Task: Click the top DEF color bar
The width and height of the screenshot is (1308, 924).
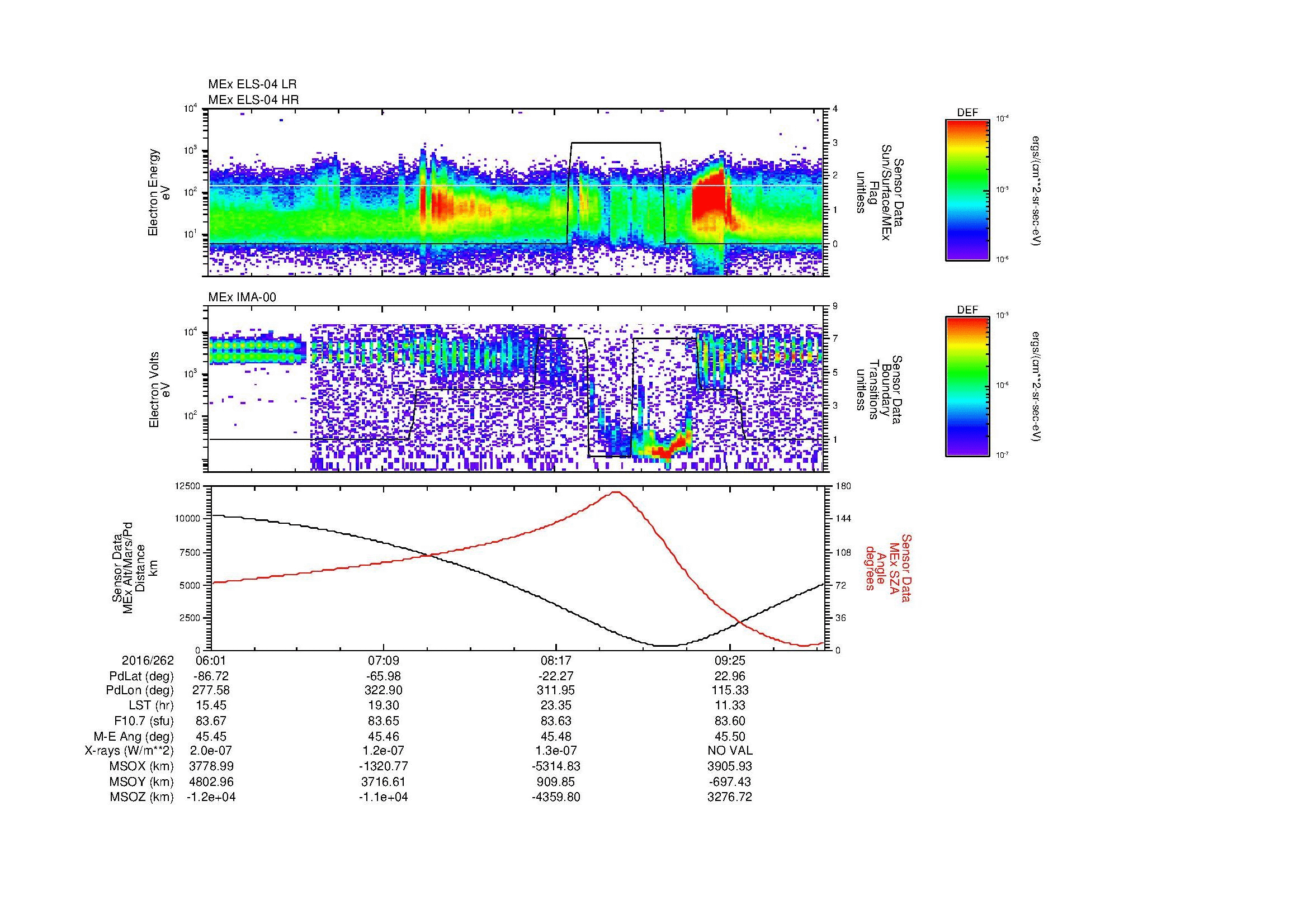Action: coord(967,189)
